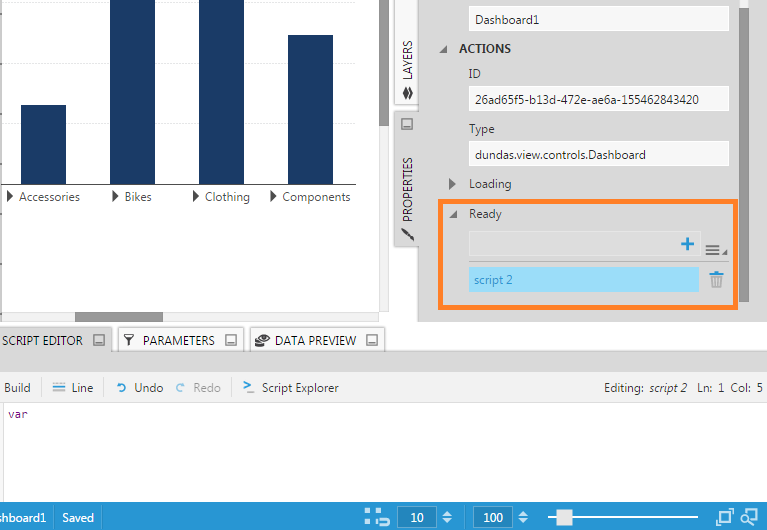Collapse the ACTIONS section
The width and height of the screenshot is (767, 530).
[444, 49]
